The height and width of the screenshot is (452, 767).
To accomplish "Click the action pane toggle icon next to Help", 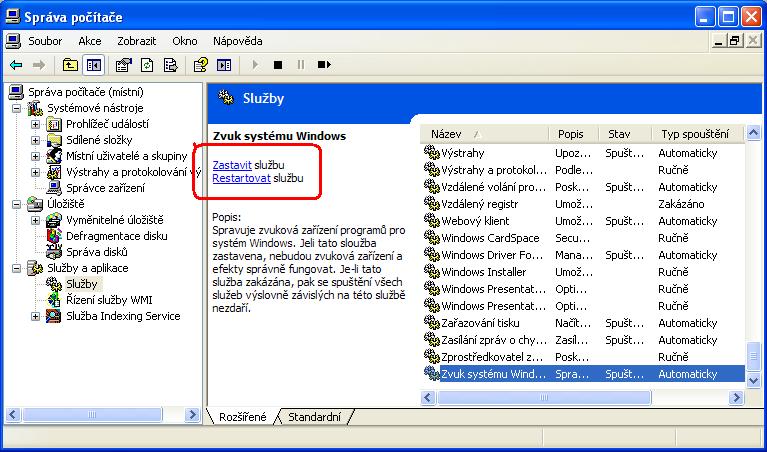I will coord(224,65).
